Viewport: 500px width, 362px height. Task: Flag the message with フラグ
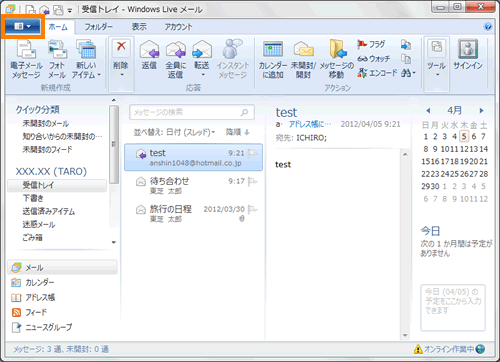pos(371,44)
